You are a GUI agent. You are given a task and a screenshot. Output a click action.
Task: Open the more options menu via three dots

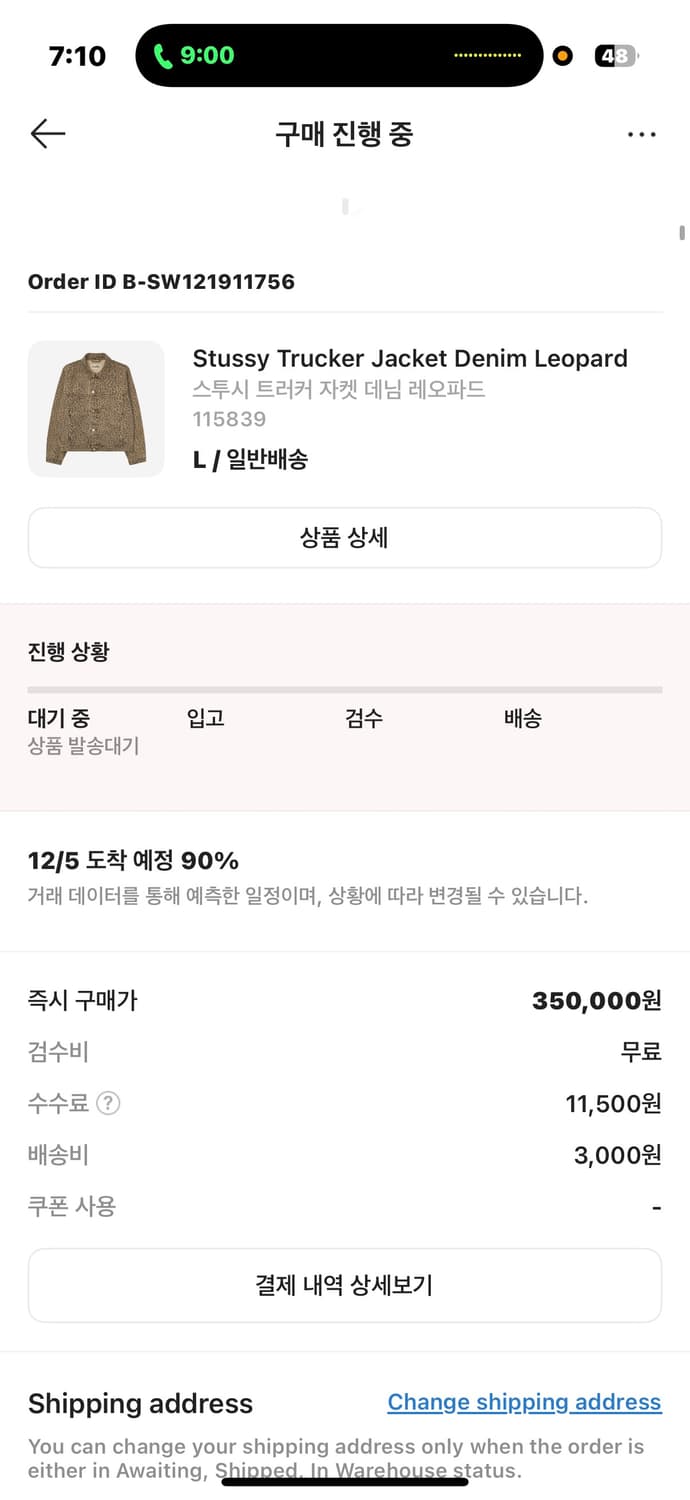(x=641, y=133)
